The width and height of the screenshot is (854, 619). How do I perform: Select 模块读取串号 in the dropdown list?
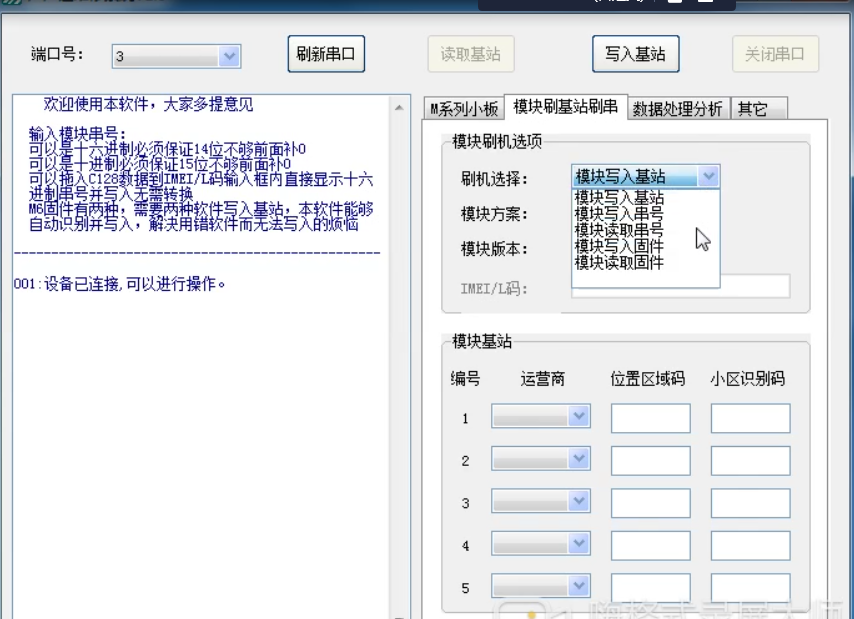tap(645, 230)
